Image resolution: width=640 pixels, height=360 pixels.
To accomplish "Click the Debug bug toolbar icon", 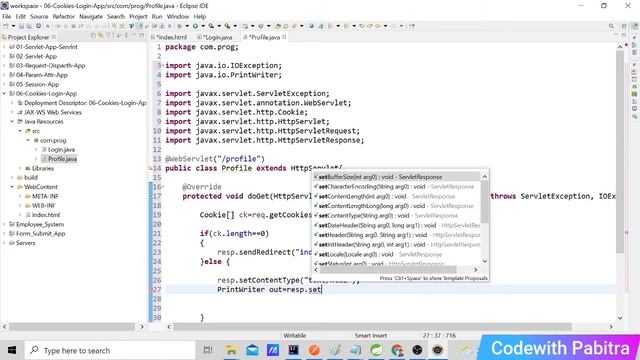I will 179,26.
